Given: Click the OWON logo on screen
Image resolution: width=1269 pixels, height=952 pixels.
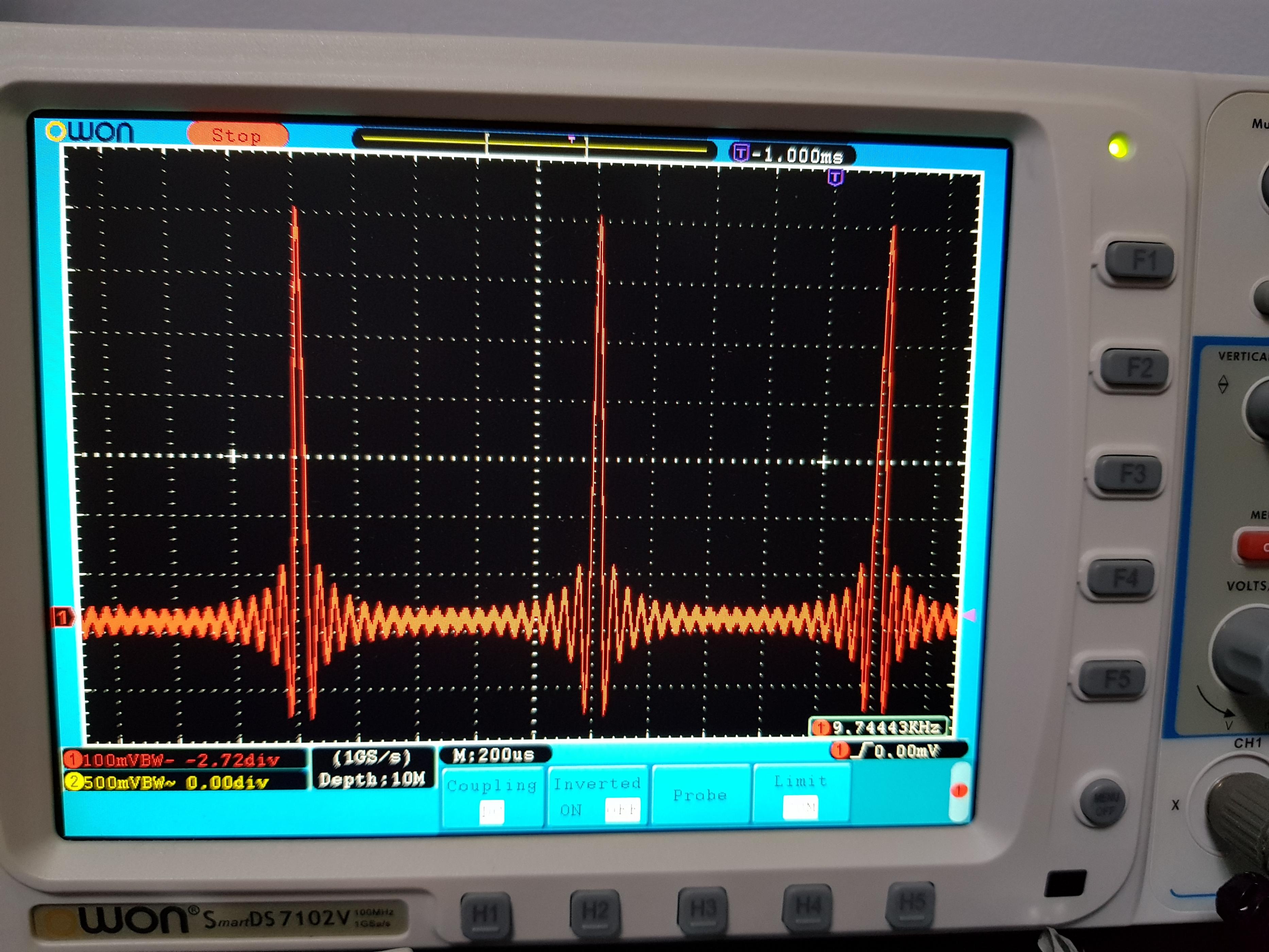Looking at the screenshot, I should click(x=90, y=132).
